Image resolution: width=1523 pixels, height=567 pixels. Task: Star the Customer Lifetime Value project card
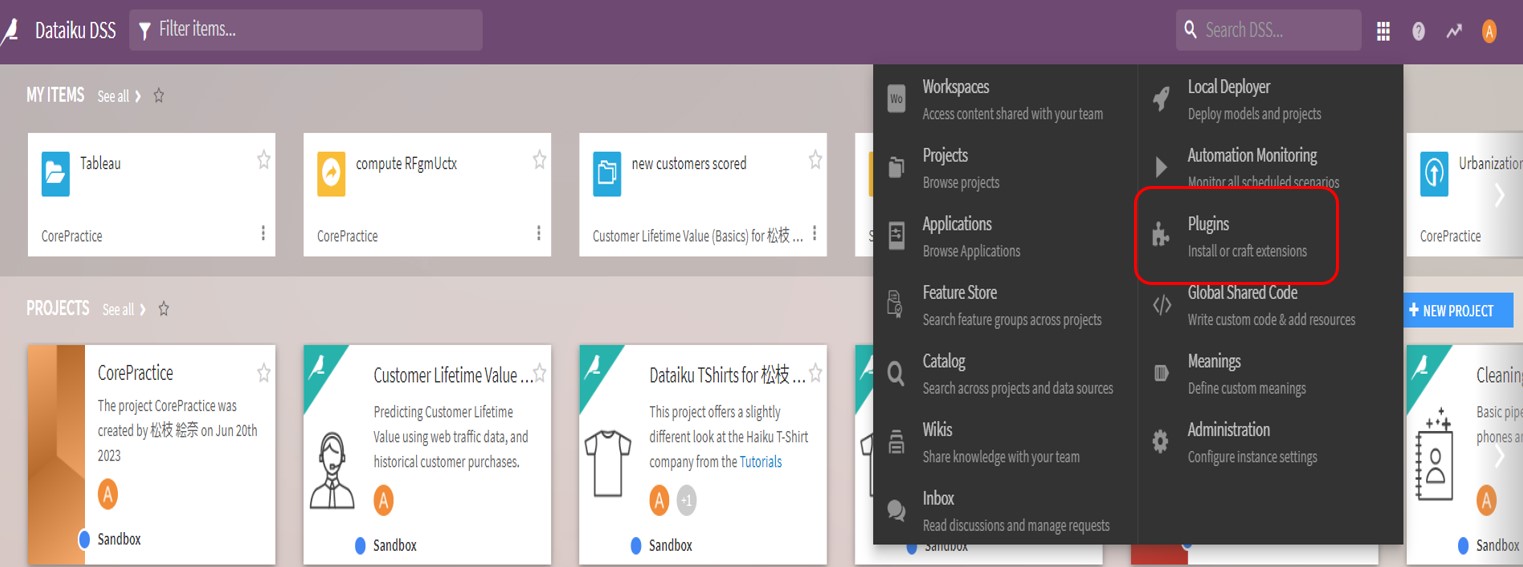pyautogui.click(x=539, y=373)
